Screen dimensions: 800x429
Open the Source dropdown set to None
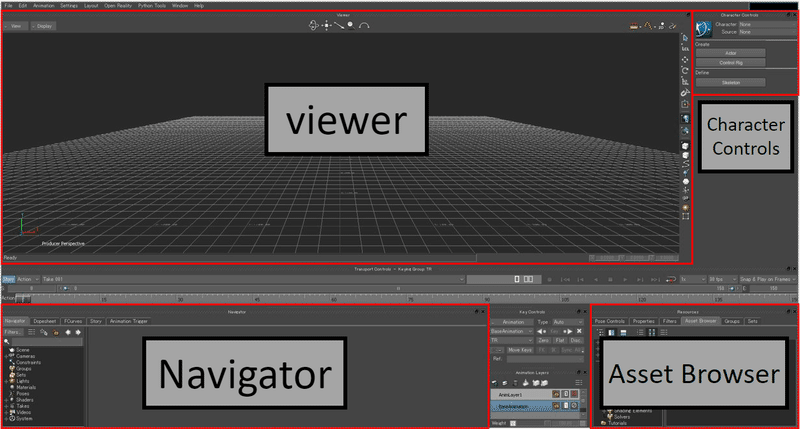(x=767, y=32)
